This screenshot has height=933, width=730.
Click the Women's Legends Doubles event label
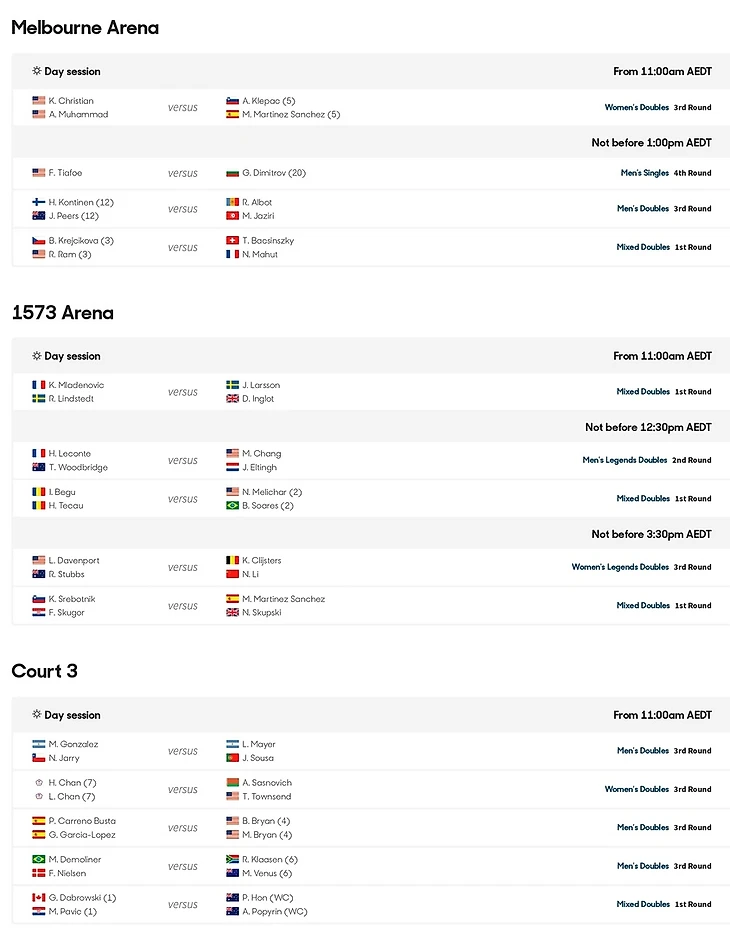(x=620, y=567)
